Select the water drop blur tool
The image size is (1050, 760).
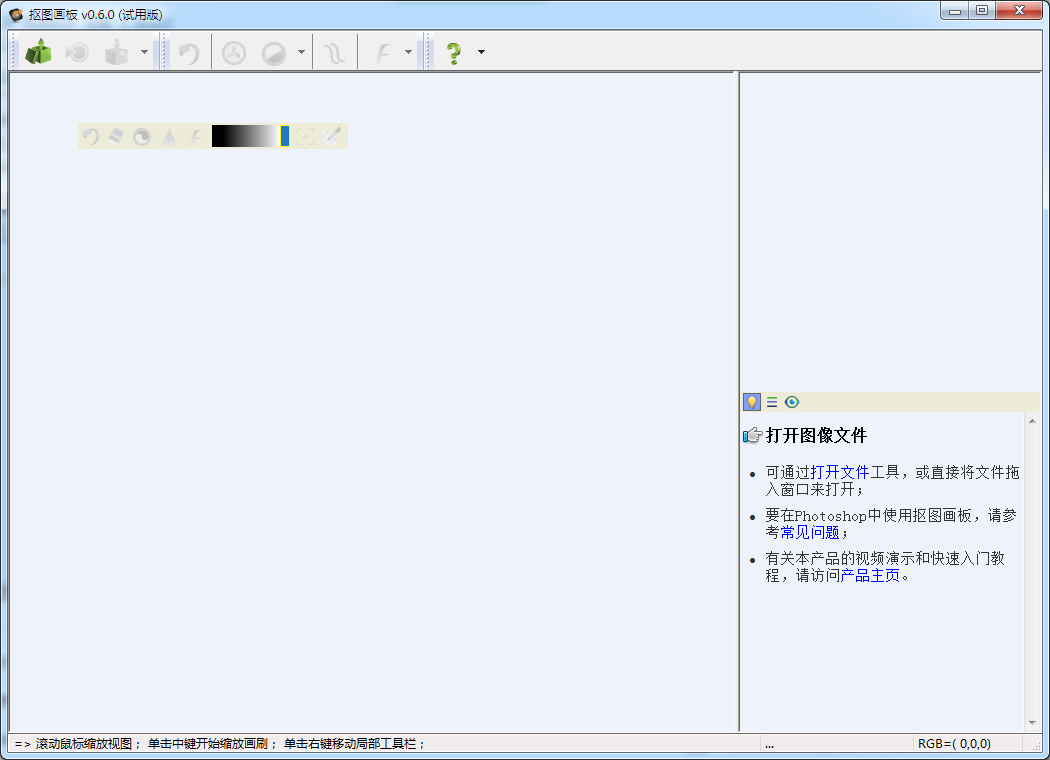click(169, 137)
